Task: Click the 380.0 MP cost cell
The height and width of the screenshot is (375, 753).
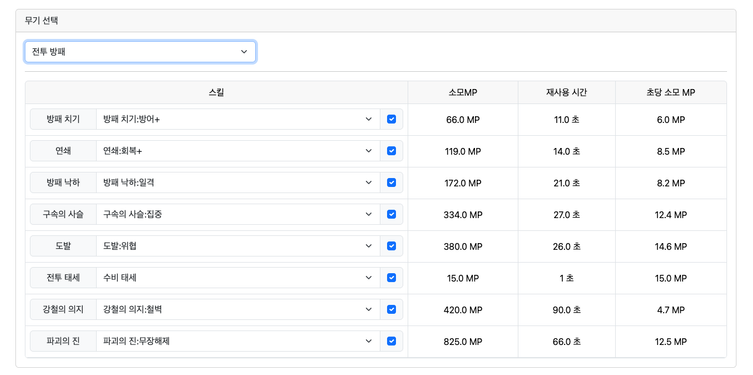Action: [463, 246]
